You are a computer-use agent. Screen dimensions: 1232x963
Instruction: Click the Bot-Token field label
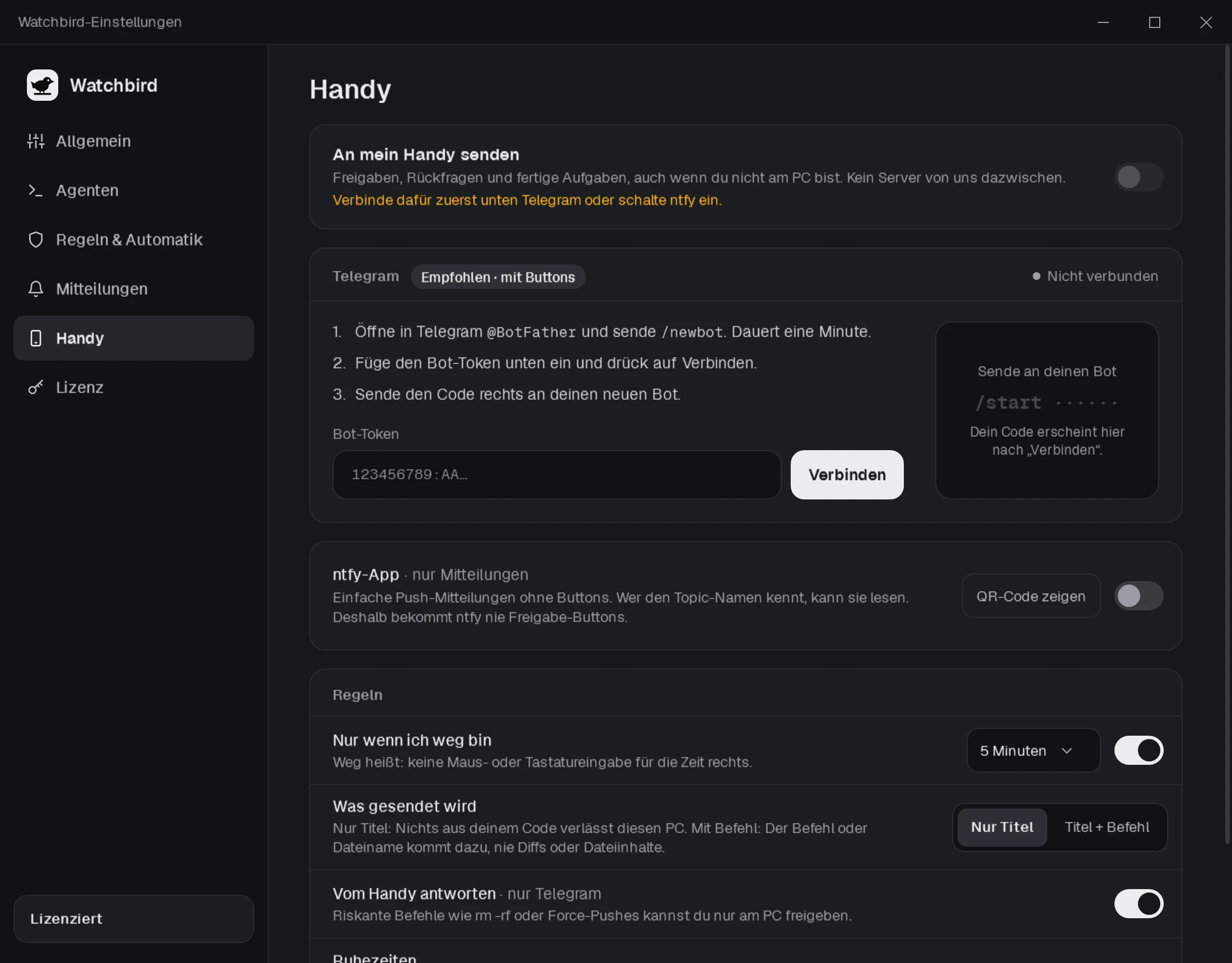366,434
